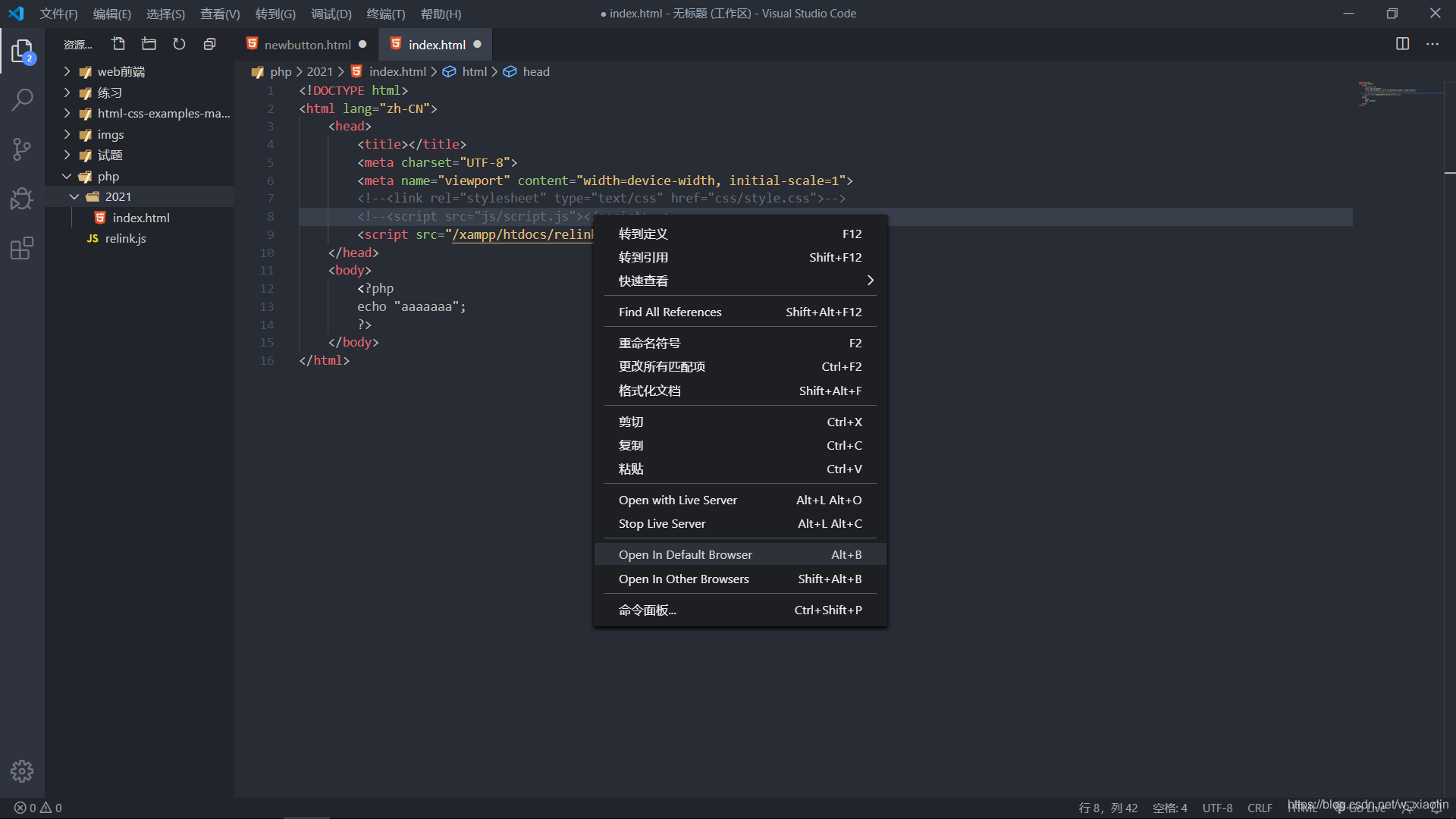Open the Source Control view

click(x=22, y=149)
